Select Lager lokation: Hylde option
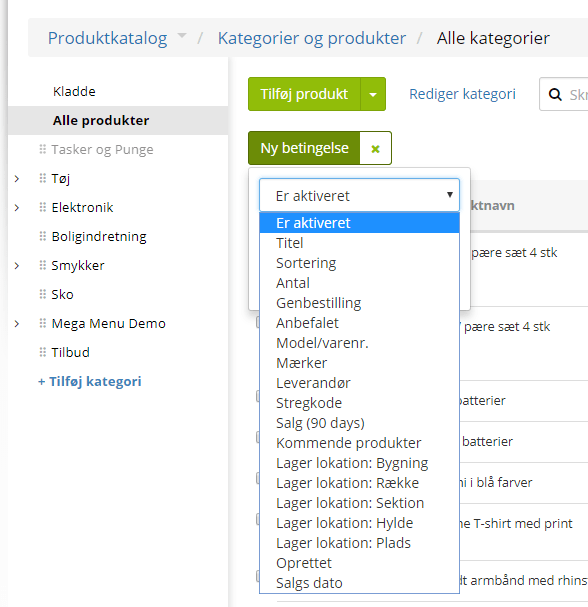Image resolution: width=588 pixels, height=607 pixels. point(359,523)
